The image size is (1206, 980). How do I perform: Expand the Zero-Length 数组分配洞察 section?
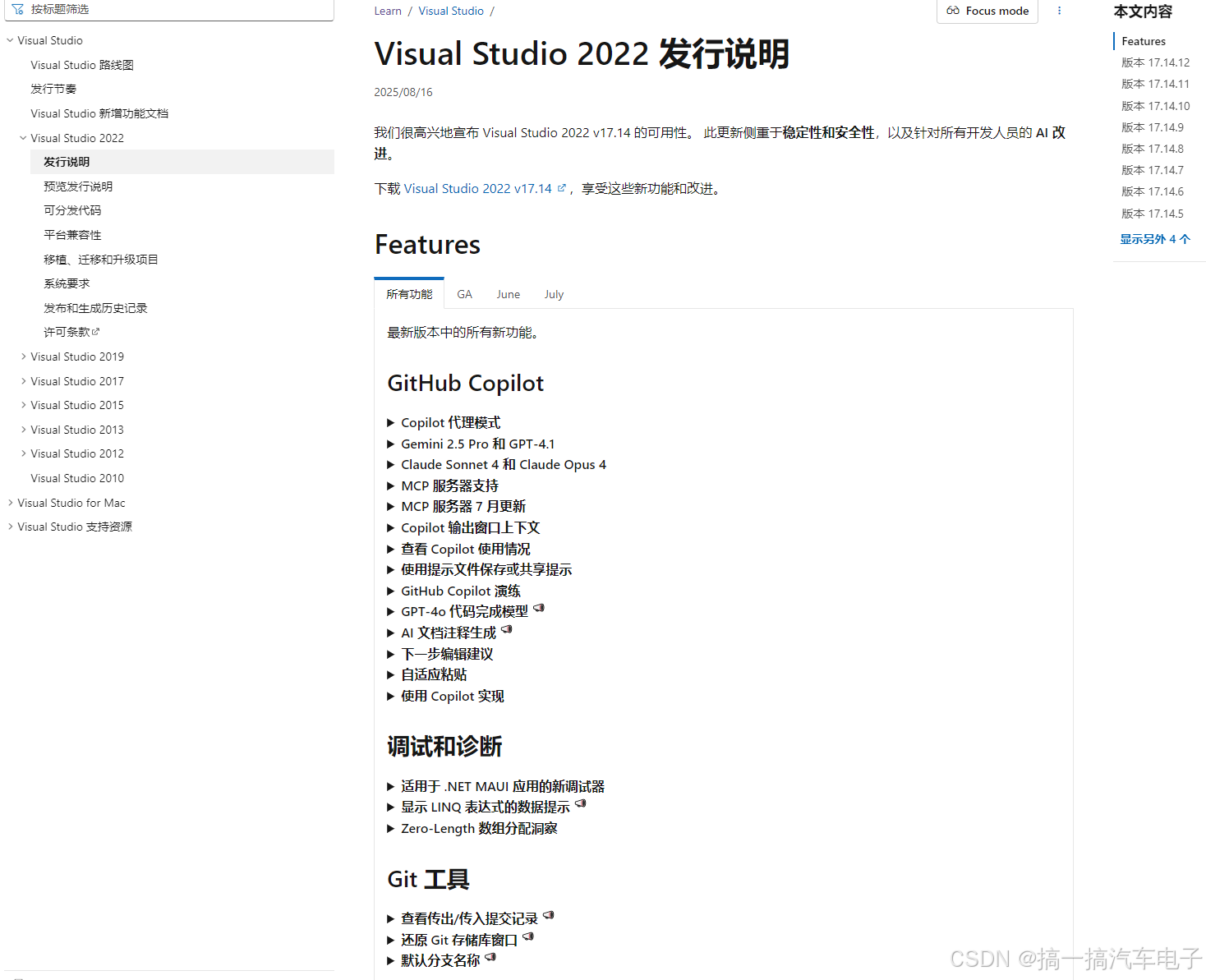(x=472, y=829)
